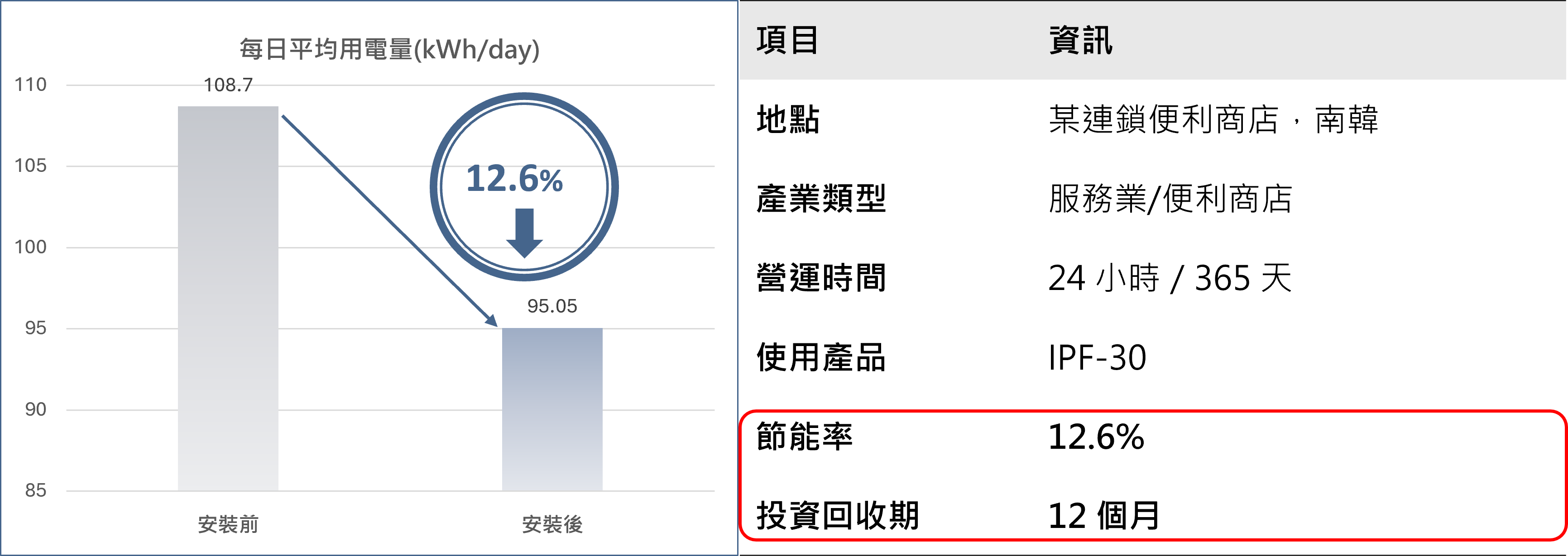Select the 服務業/便利商店 cell

[x=1170, y=199]
